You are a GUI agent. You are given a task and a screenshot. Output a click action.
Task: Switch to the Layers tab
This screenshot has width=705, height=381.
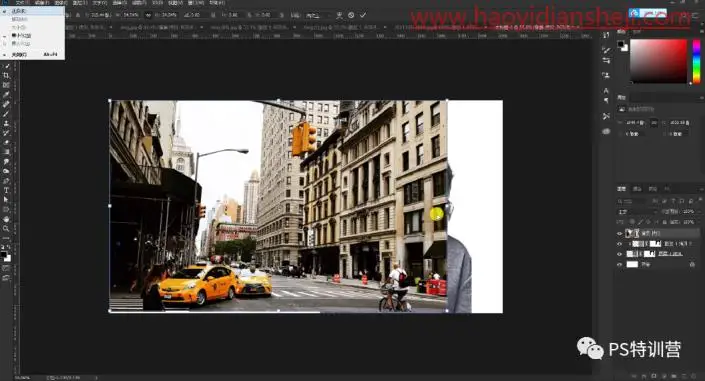point(621,189)
